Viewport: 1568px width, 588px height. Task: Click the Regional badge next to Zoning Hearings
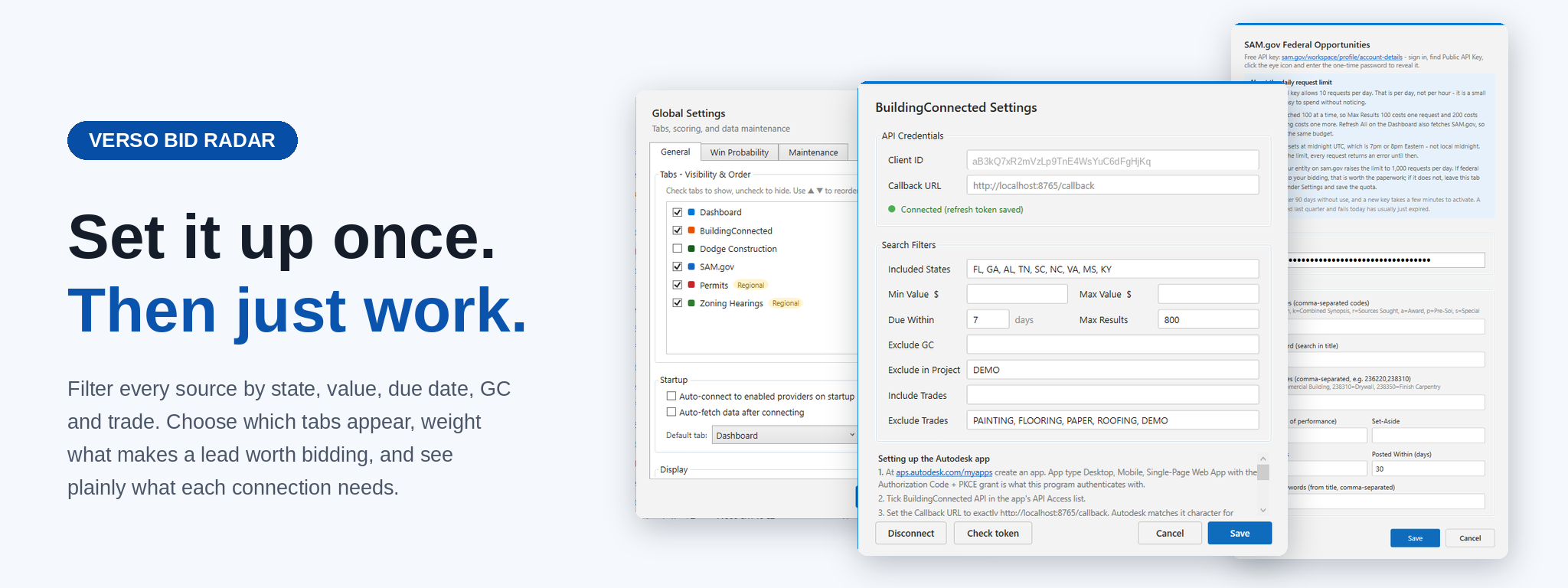[786, 303]
